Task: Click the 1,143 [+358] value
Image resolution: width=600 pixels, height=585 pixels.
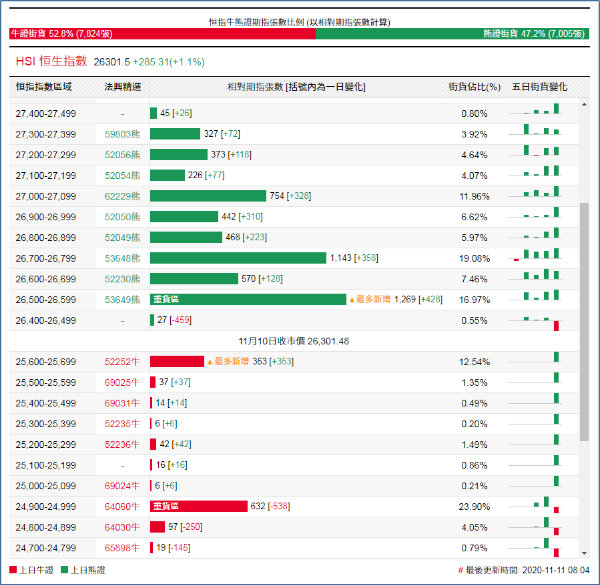Action: [x=354, y=258]
